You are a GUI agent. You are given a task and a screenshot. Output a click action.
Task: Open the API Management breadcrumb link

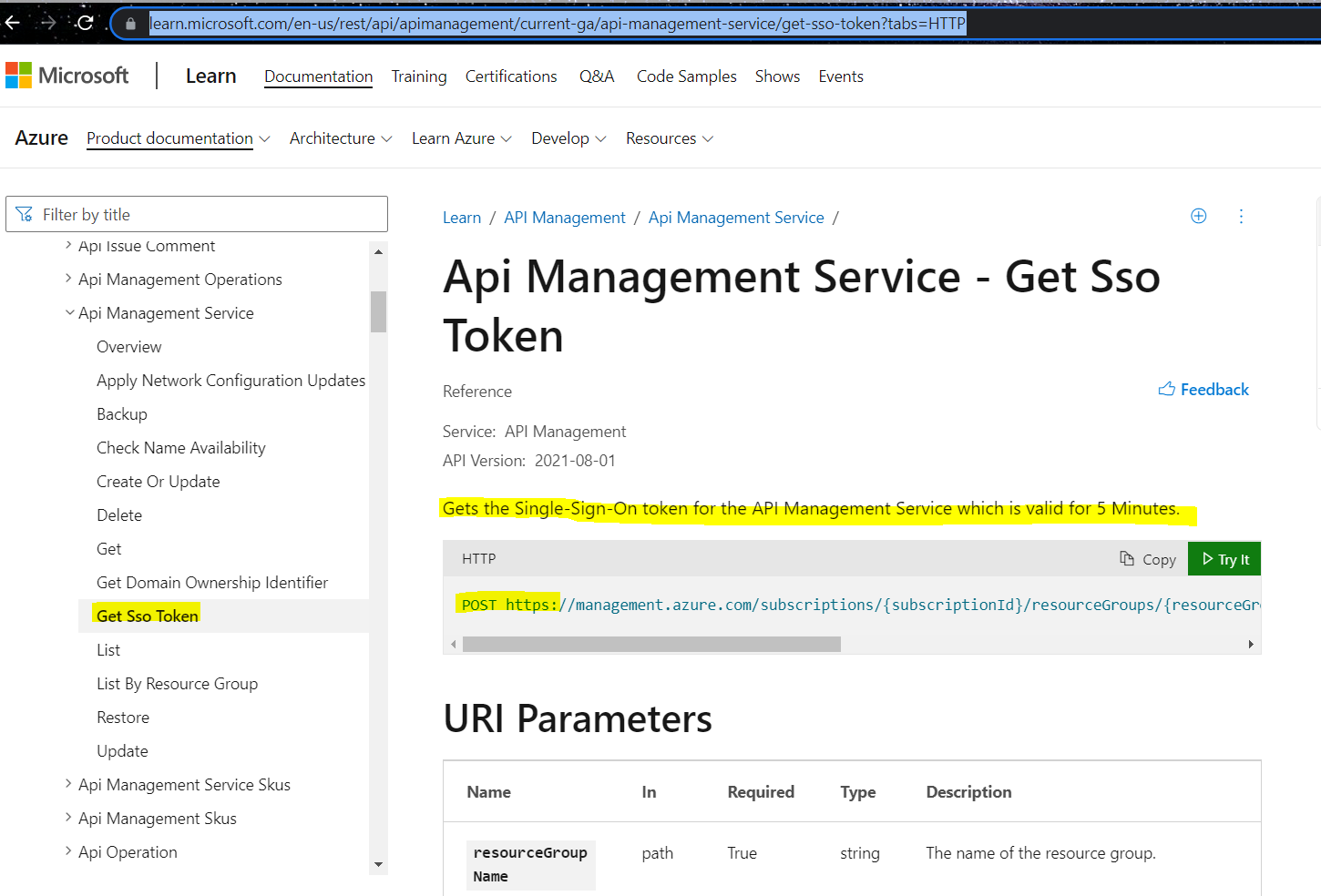565,218
